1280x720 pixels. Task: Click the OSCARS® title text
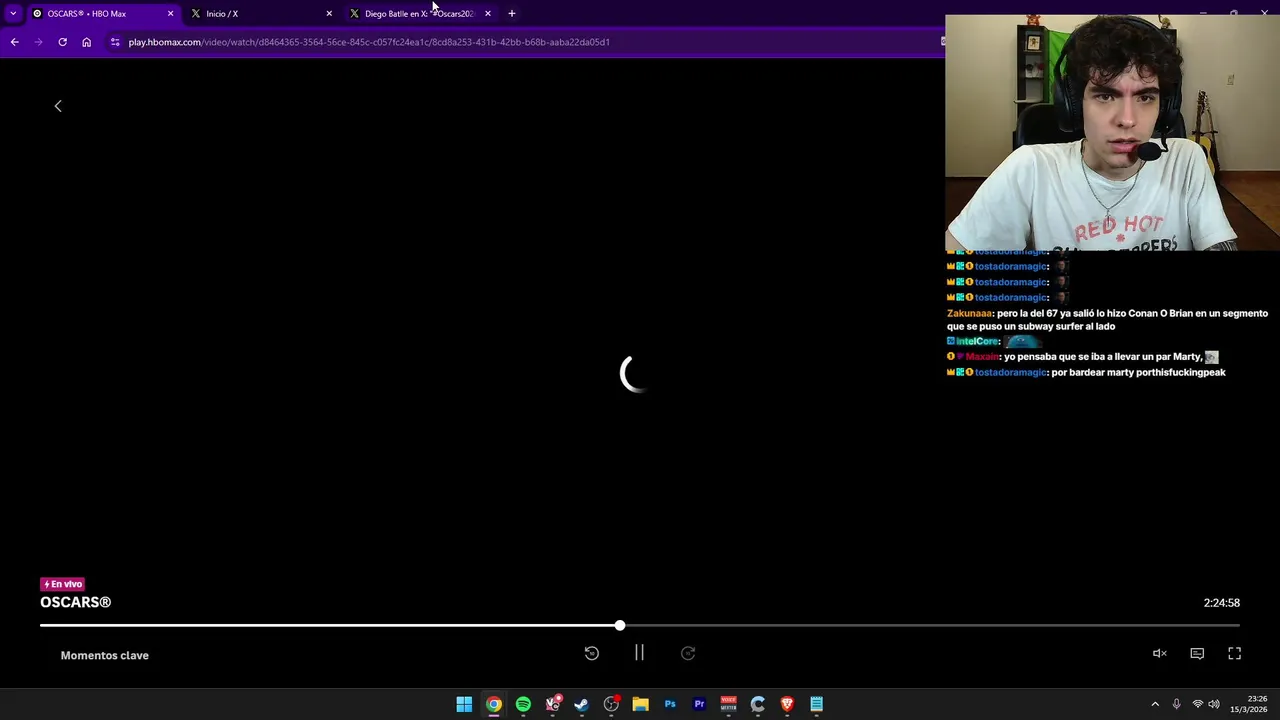[x=76, y=602]
